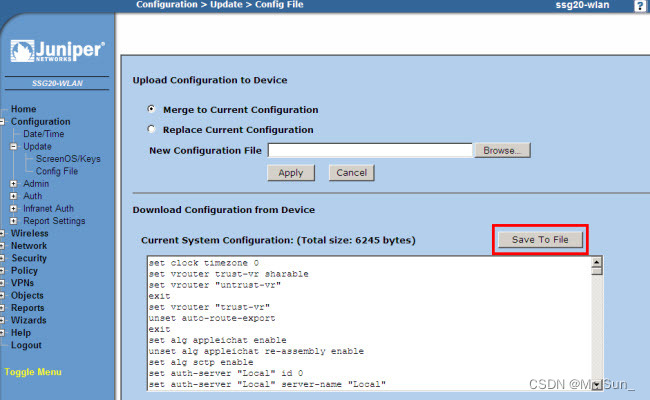Image resolution: width=650 pixels, height=400 pixels.
Task: Expand the Auth tree node
Action: [14, 196]
